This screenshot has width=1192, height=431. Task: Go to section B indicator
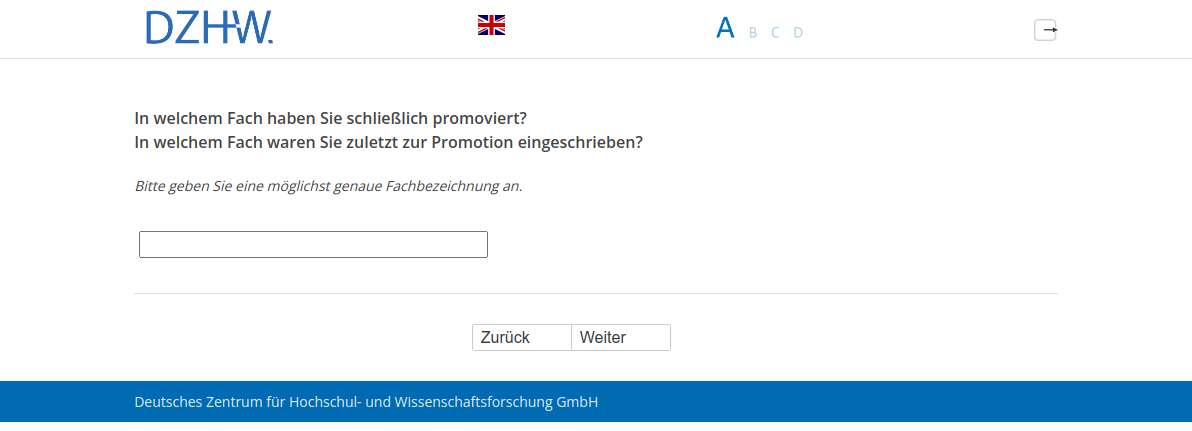pyautogui.click(x=753, y=33)
